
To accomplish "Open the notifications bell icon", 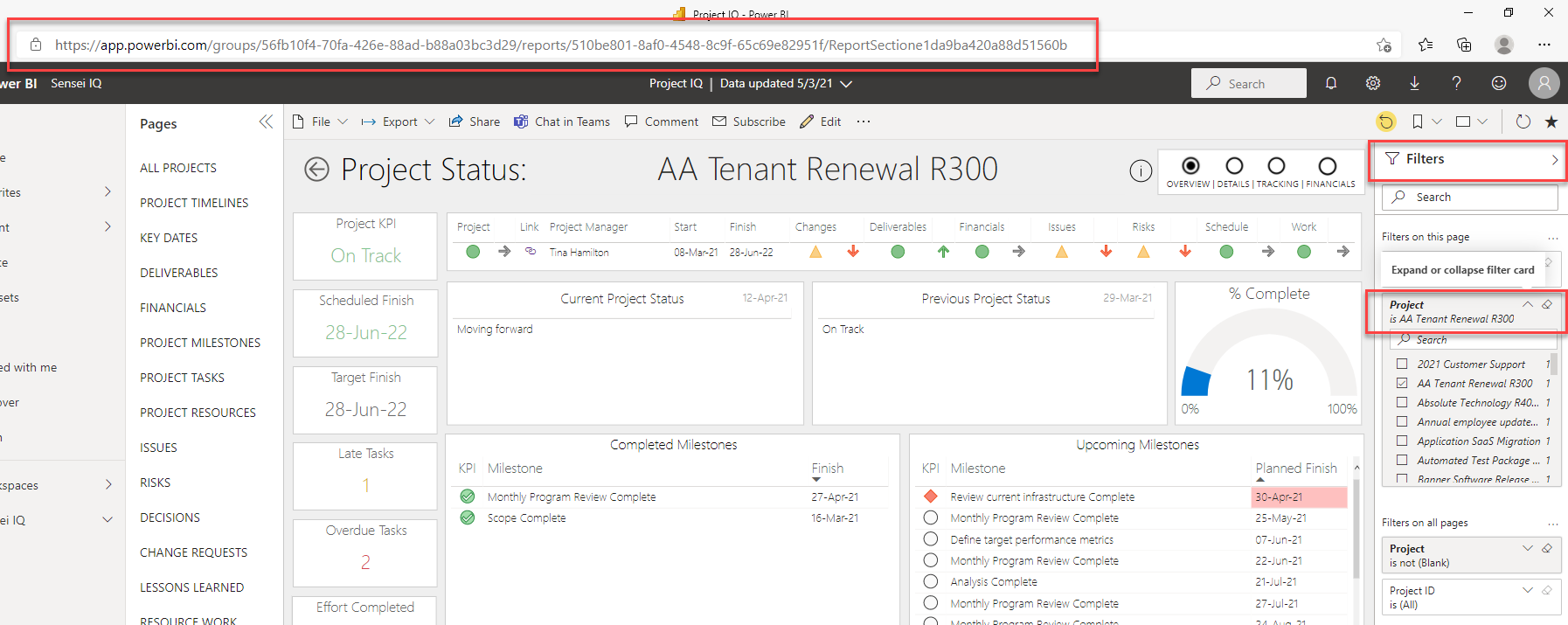I will 1330,83.
